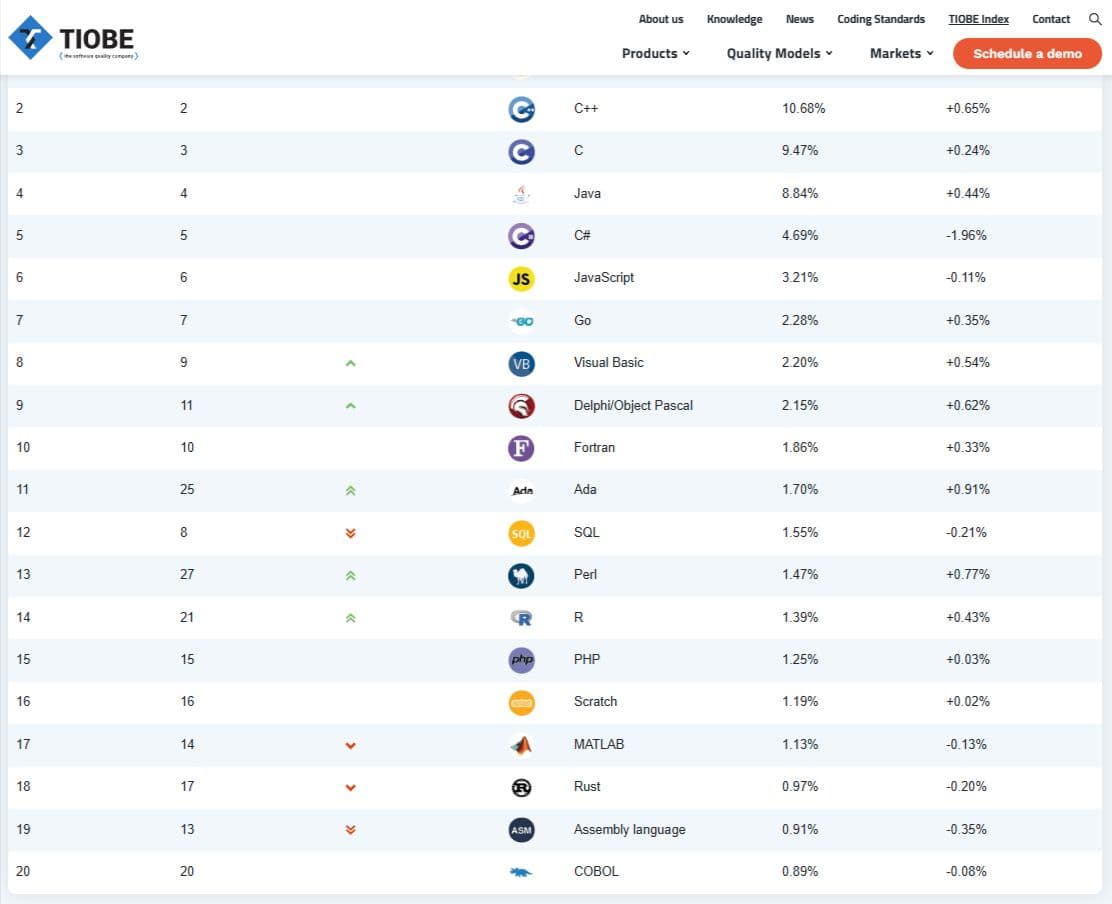Click the PHP logo icon
This screenshot has width=1112, height=904.
tap(521, 660)
